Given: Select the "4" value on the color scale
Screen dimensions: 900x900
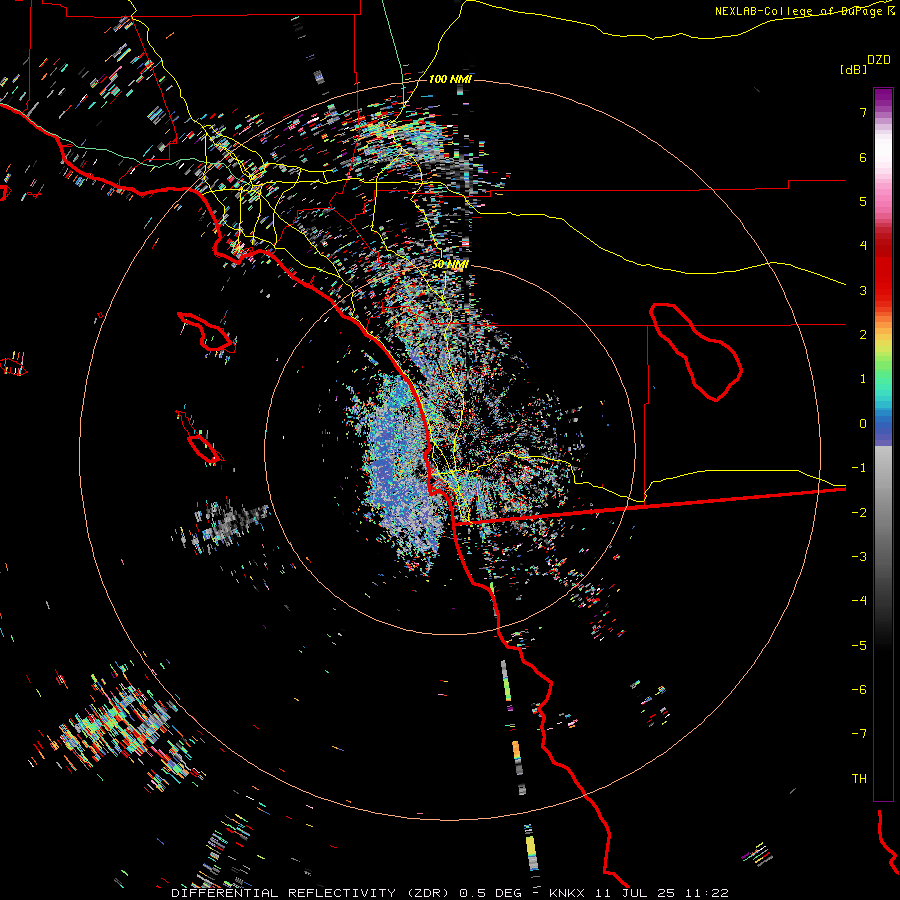Looking at the screenshot, I should pos(863,246).
